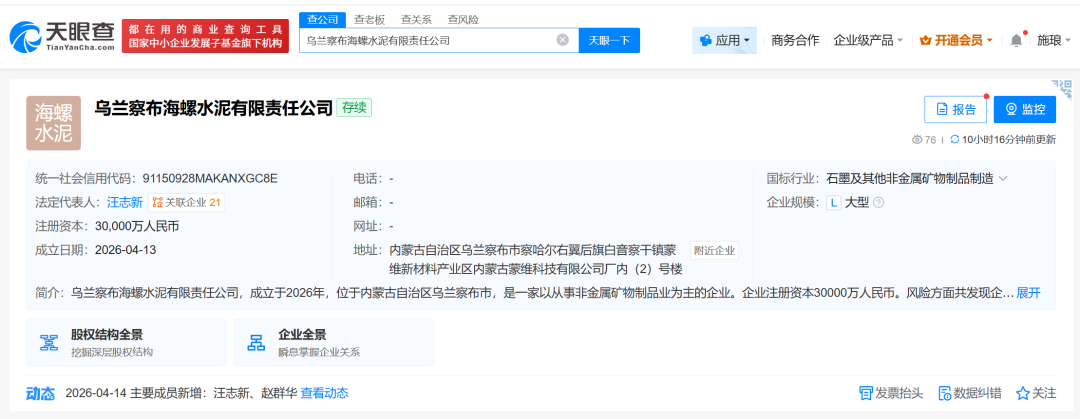
Task: Click the establishment date 2026-04-13
Action: point(126,249)
